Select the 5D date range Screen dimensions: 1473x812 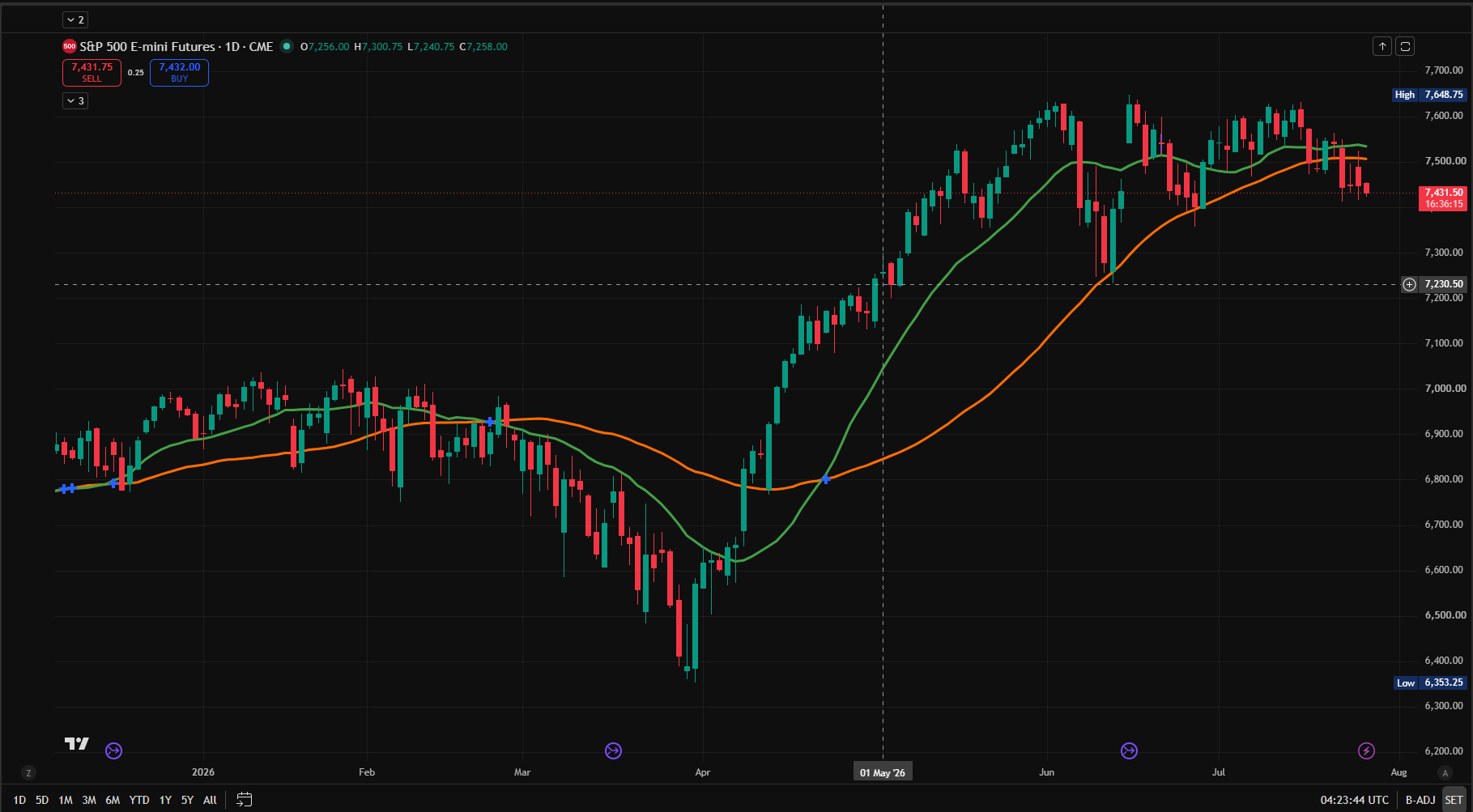point(42,800)
